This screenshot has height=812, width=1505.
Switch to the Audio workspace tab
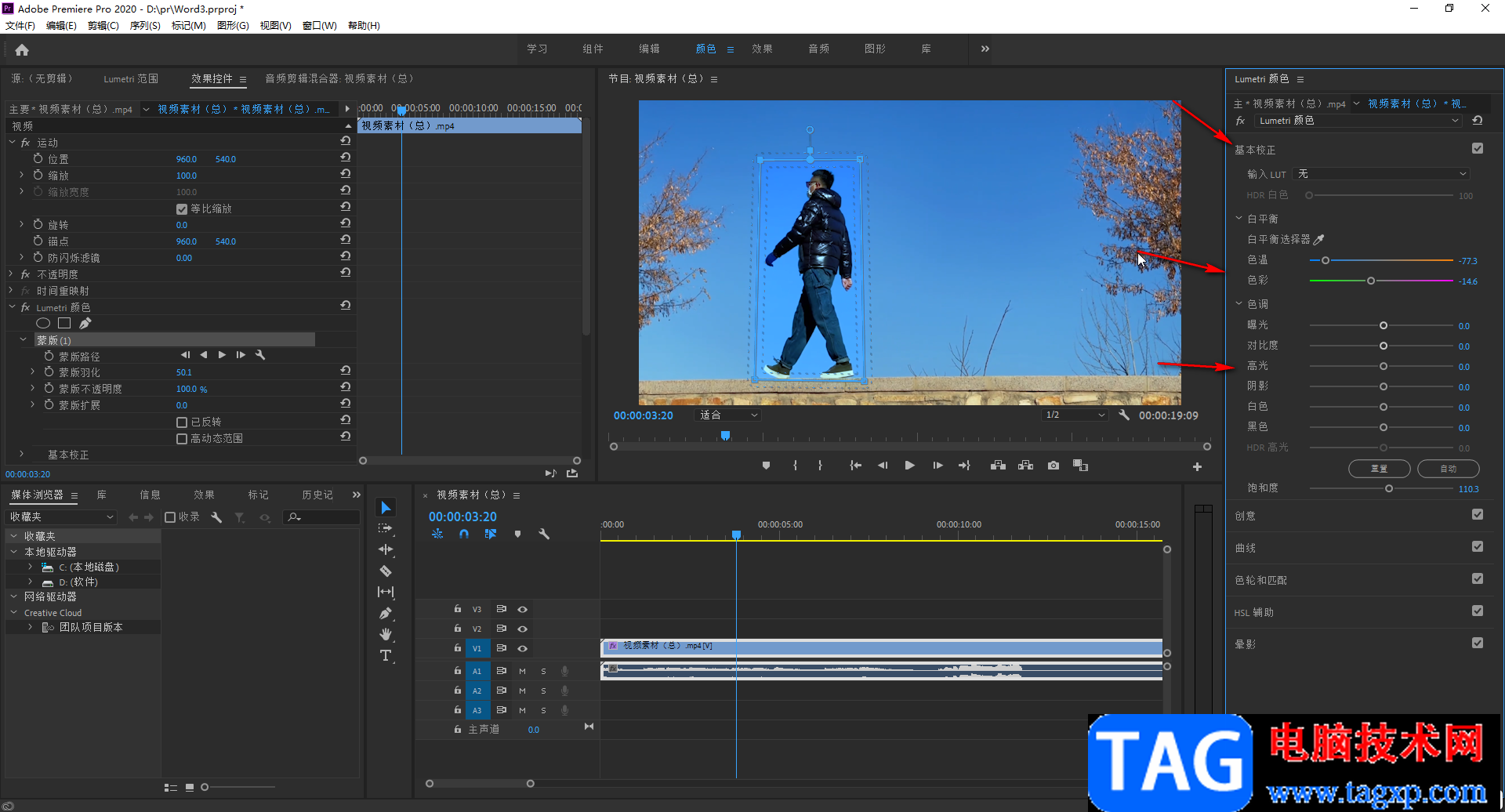coord(818,49)
